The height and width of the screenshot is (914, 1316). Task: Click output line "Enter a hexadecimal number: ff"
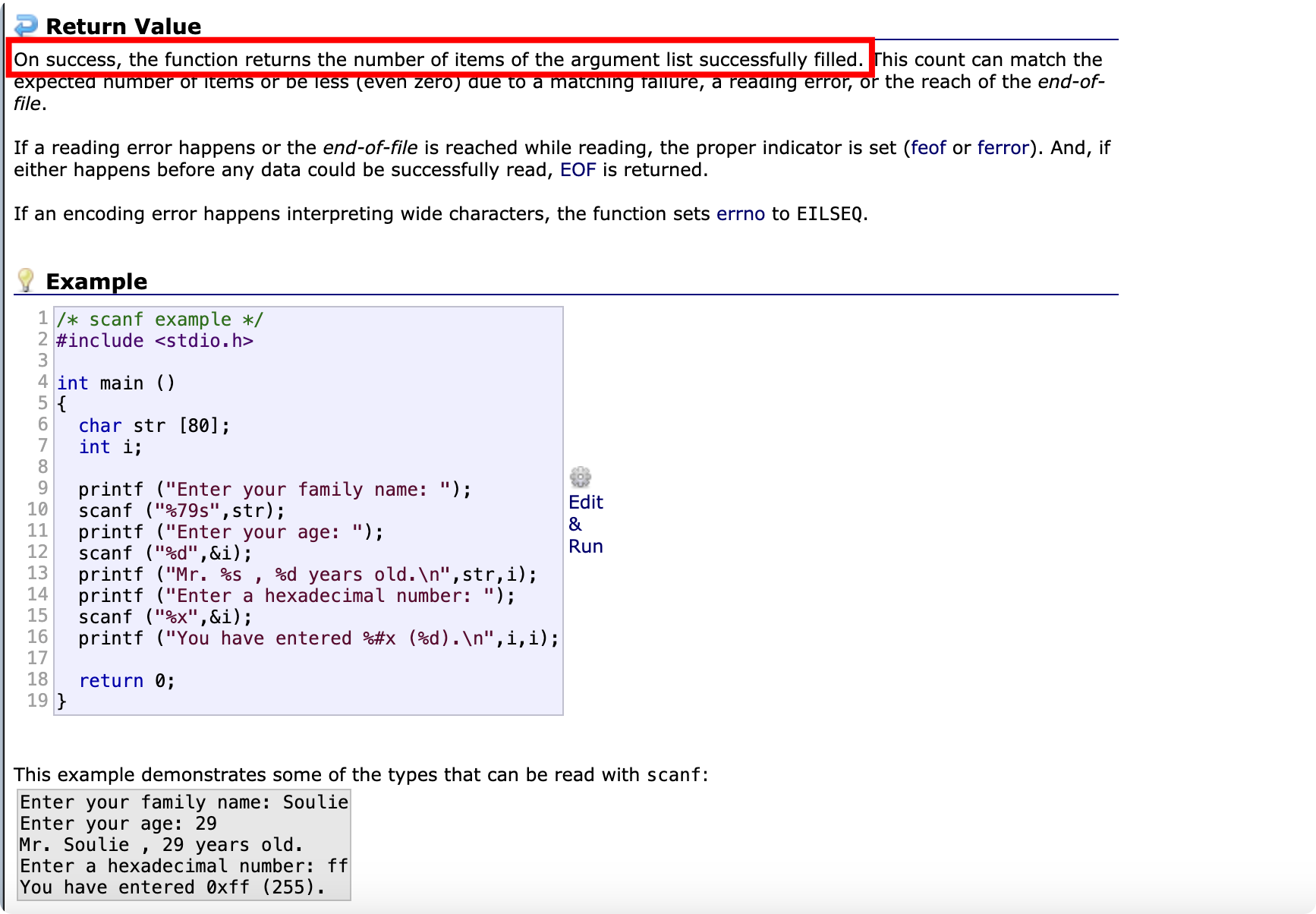click(184, 866)
